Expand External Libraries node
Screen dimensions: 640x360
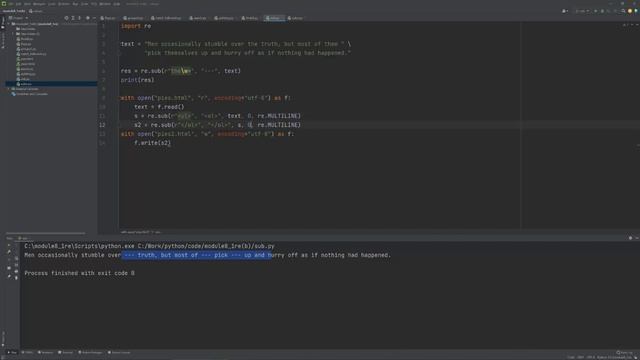pyautogui.click(x=9, y=89)
